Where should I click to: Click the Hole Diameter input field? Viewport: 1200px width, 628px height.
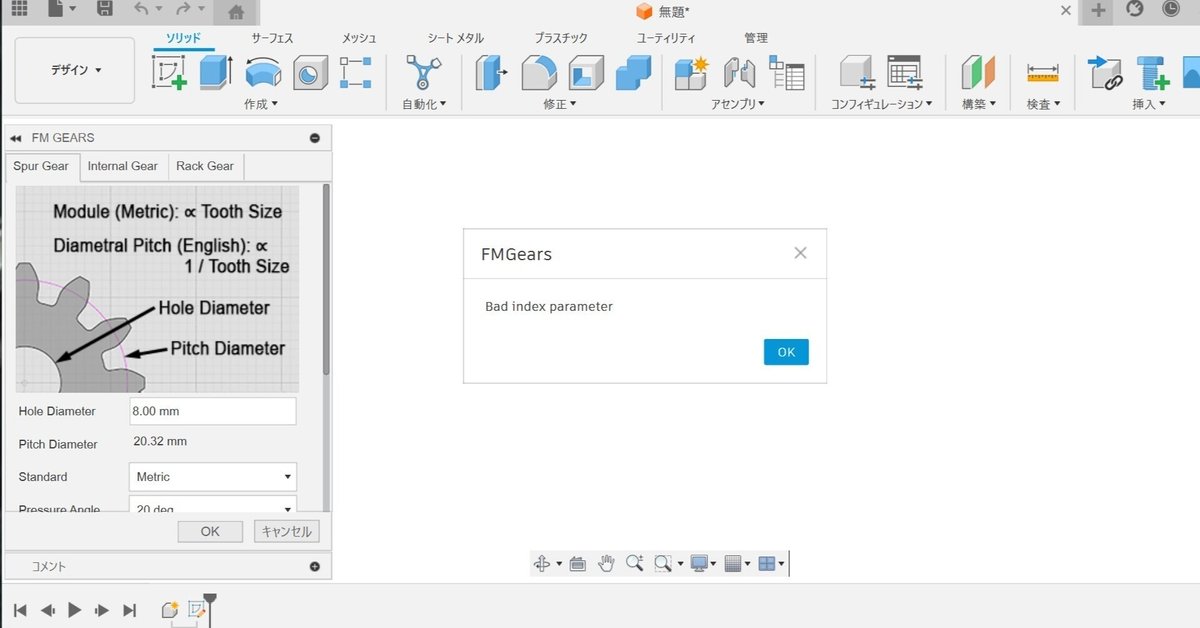click(213, 411)
